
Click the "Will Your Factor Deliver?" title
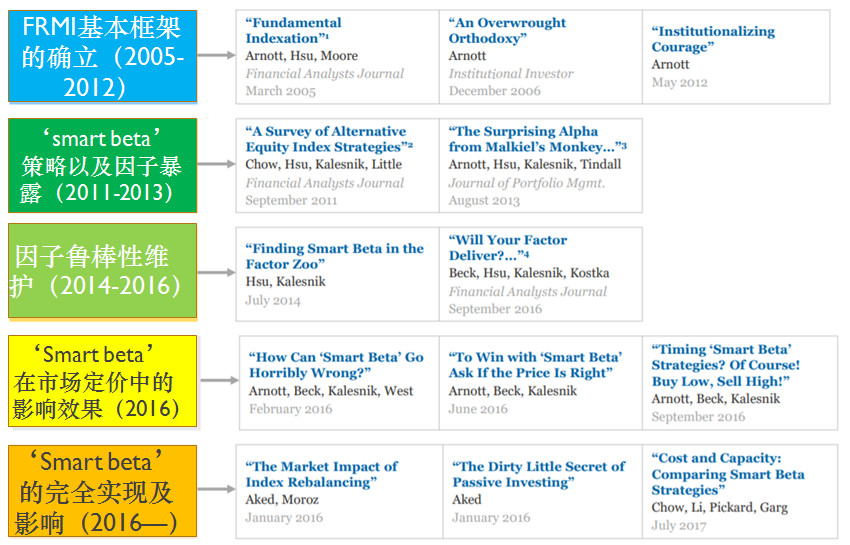click(x=507, y=248)
